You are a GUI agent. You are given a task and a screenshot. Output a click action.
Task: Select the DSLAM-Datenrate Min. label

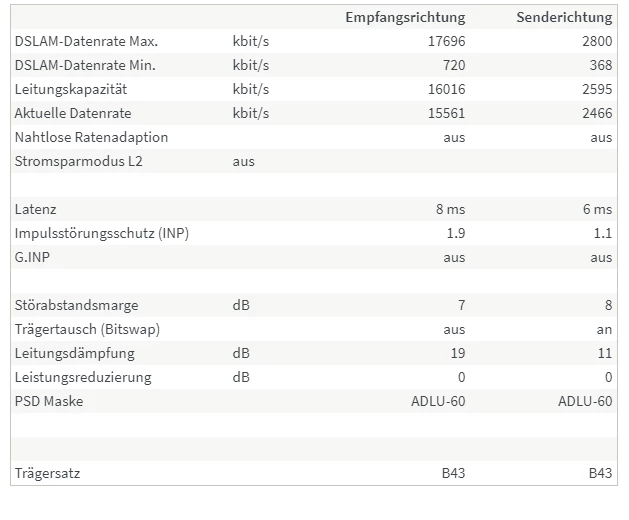pyautogui.click(x=85, y=65)
